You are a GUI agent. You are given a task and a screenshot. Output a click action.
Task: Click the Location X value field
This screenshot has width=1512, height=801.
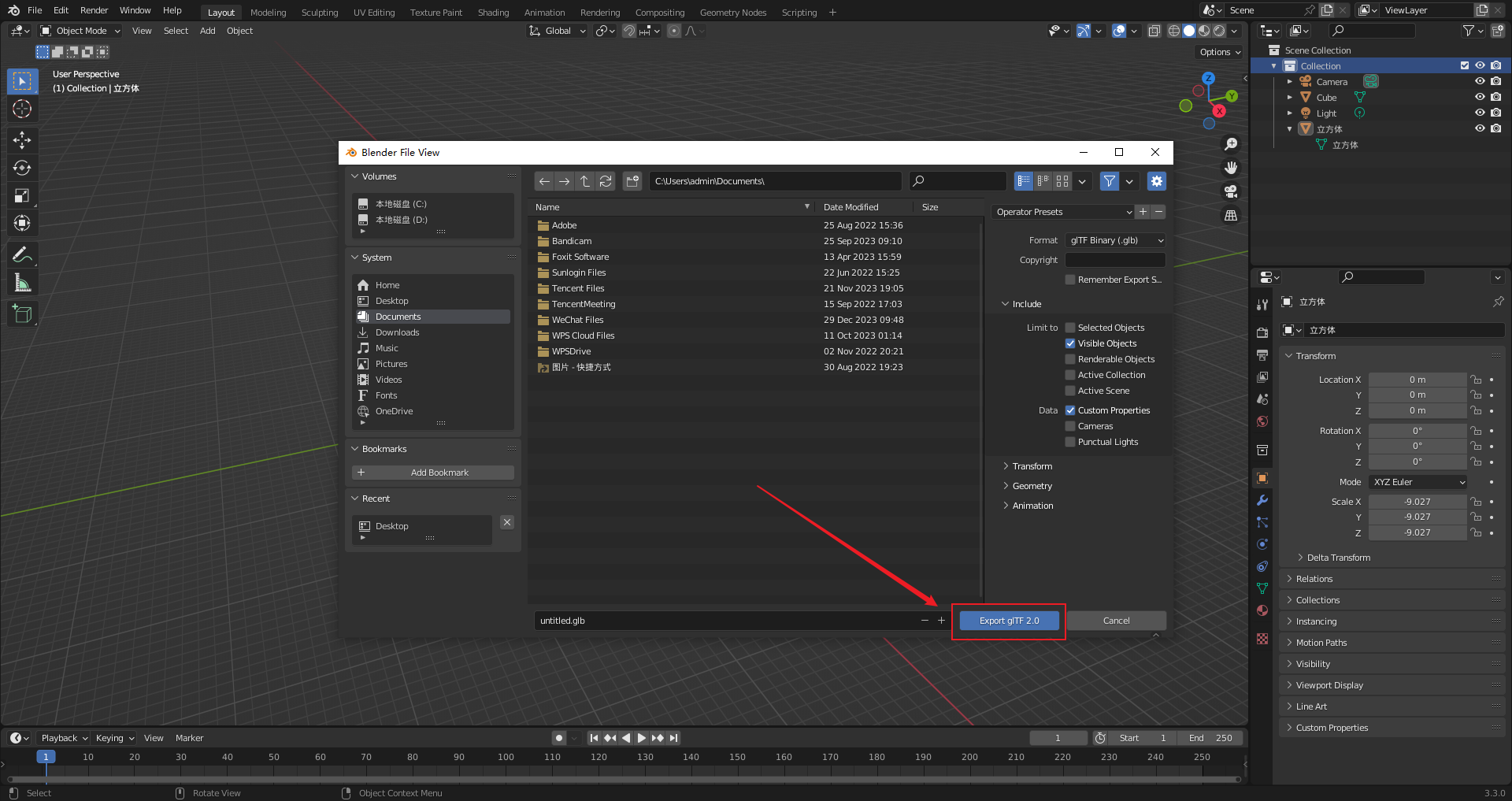tap(1417, 380)
